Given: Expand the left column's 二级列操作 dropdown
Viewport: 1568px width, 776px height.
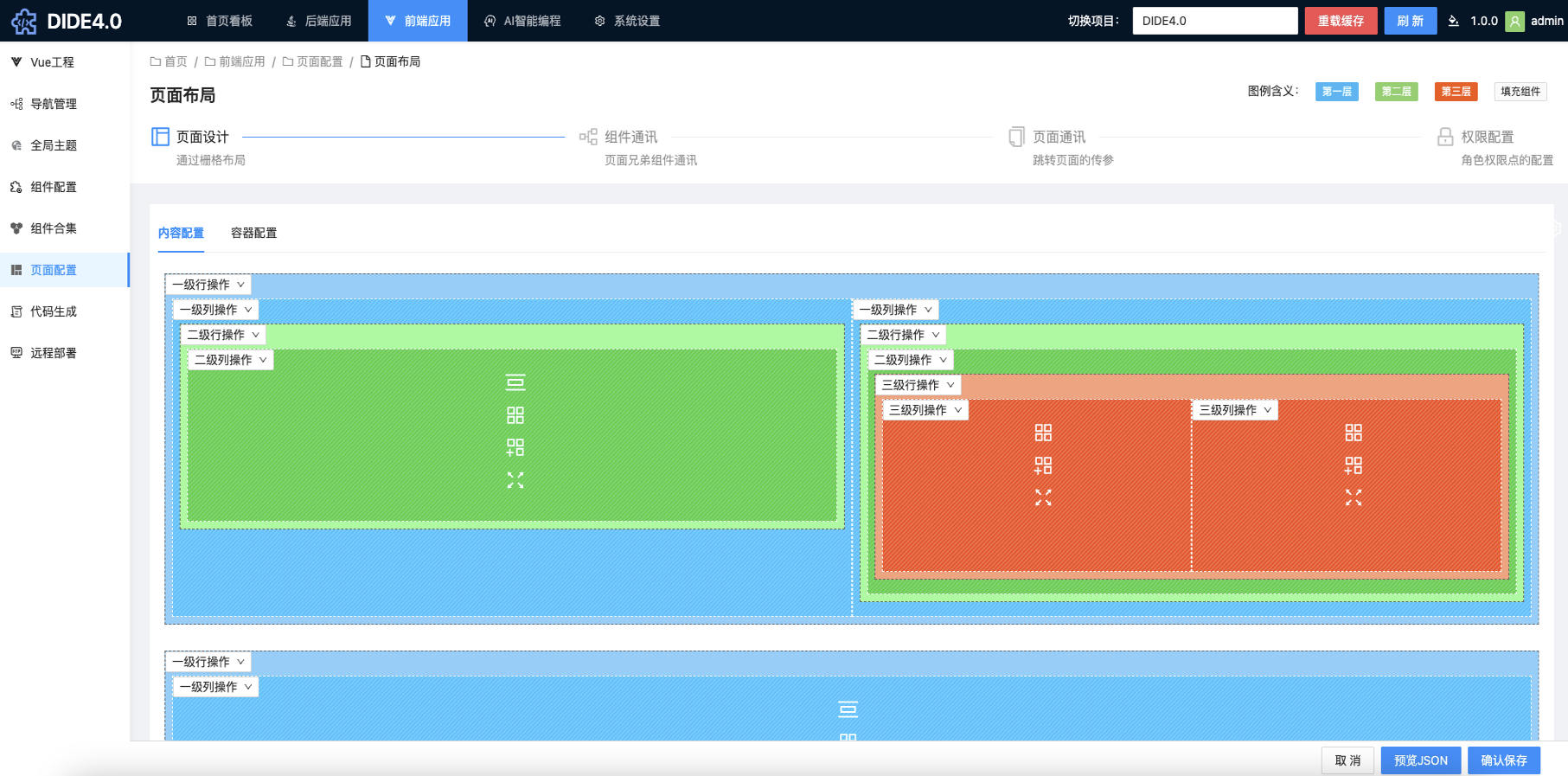Looking at the screenshot, I should pyautogui.click(x=231, y=360).
